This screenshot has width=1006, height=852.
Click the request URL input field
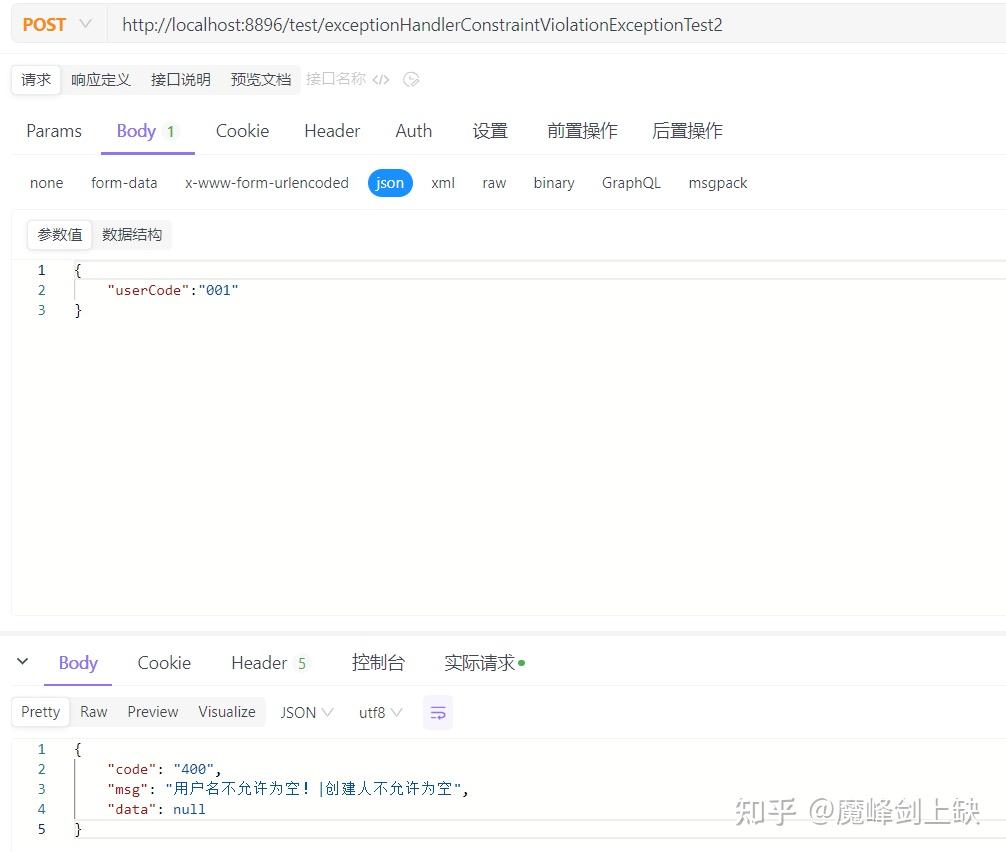(420, 25)
